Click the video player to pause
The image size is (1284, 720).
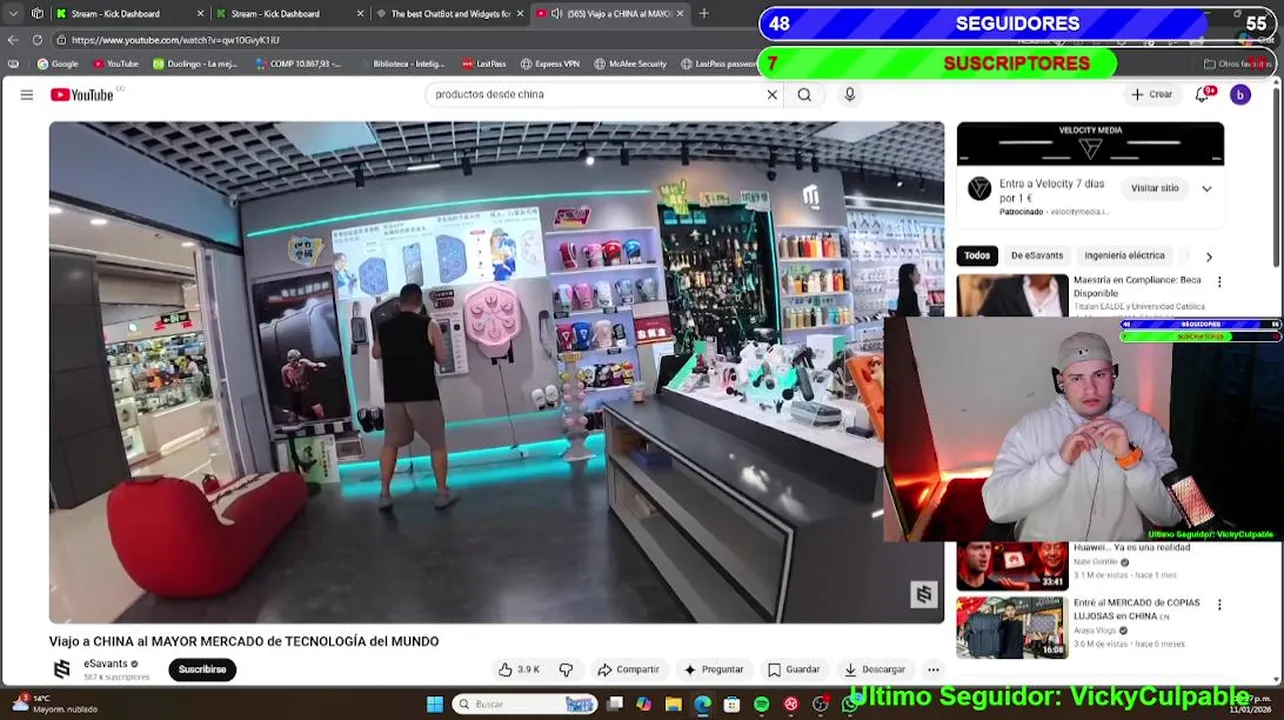496,372
